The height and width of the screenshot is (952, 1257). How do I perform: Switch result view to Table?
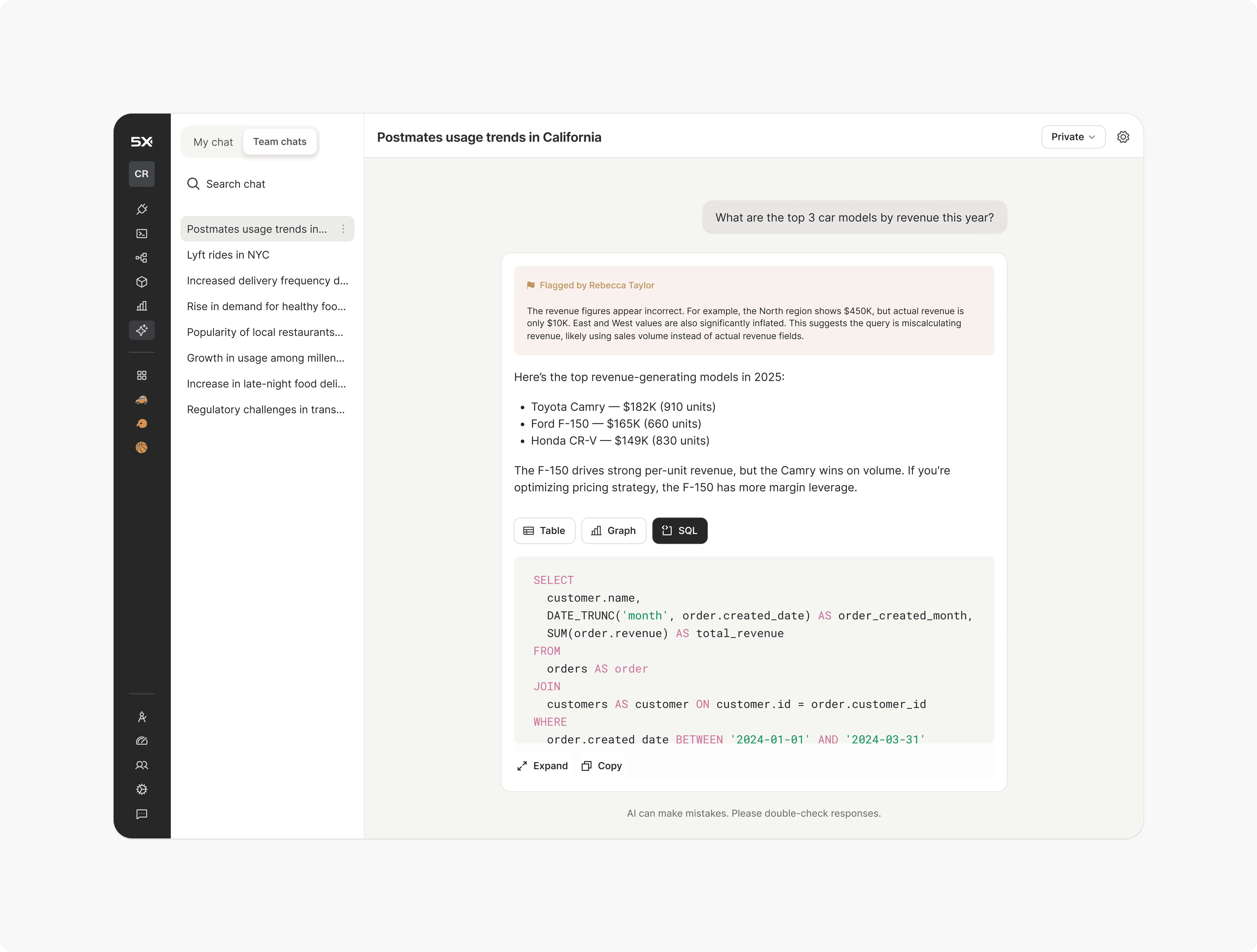544,531
